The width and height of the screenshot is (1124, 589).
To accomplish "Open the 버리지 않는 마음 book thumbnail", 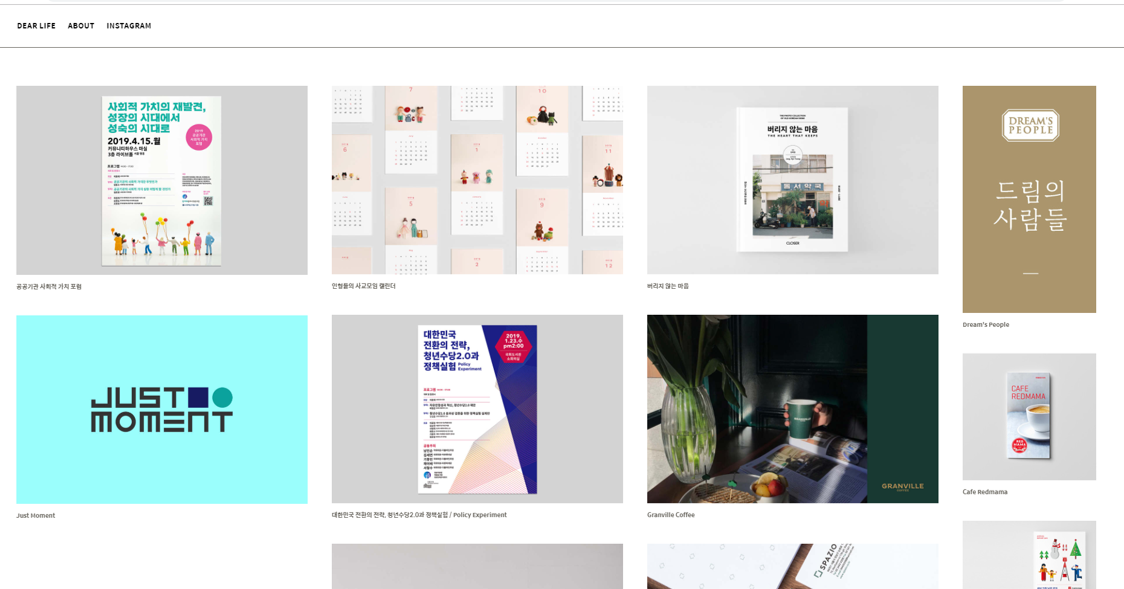I will [x=793, y=180].
